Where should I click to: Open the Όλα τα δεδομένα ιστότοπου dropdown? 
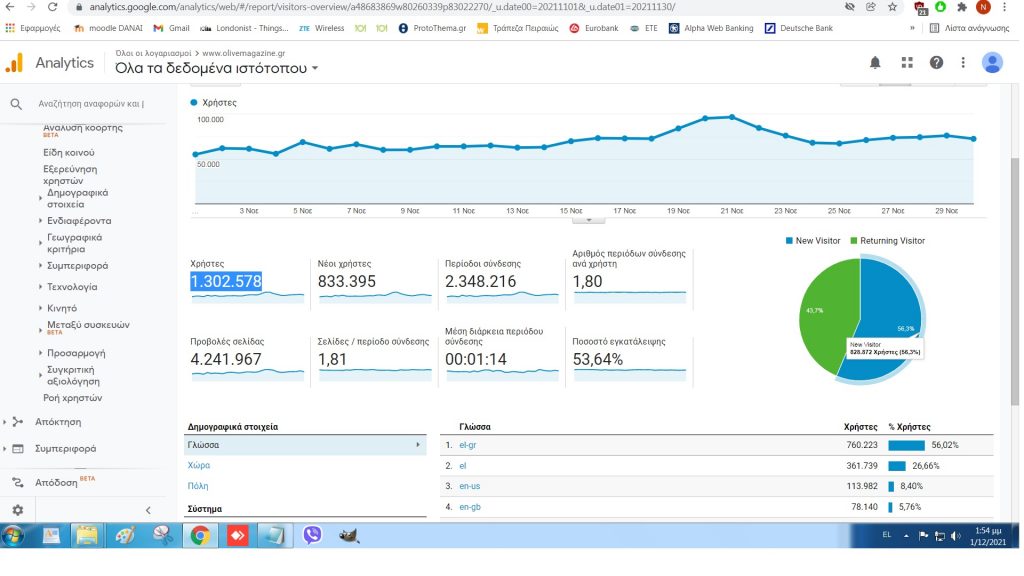(217, 69)
